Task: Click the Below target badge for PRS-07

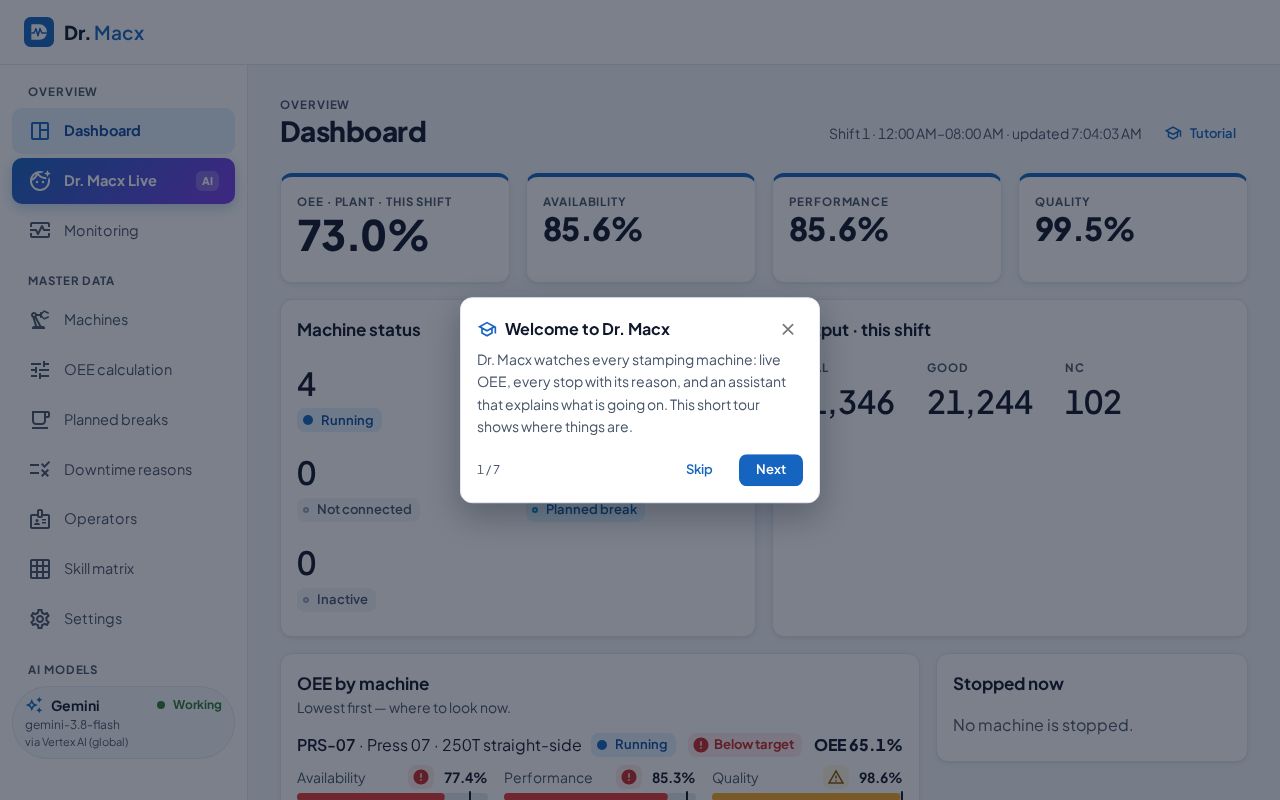Action: coord(745,745)
